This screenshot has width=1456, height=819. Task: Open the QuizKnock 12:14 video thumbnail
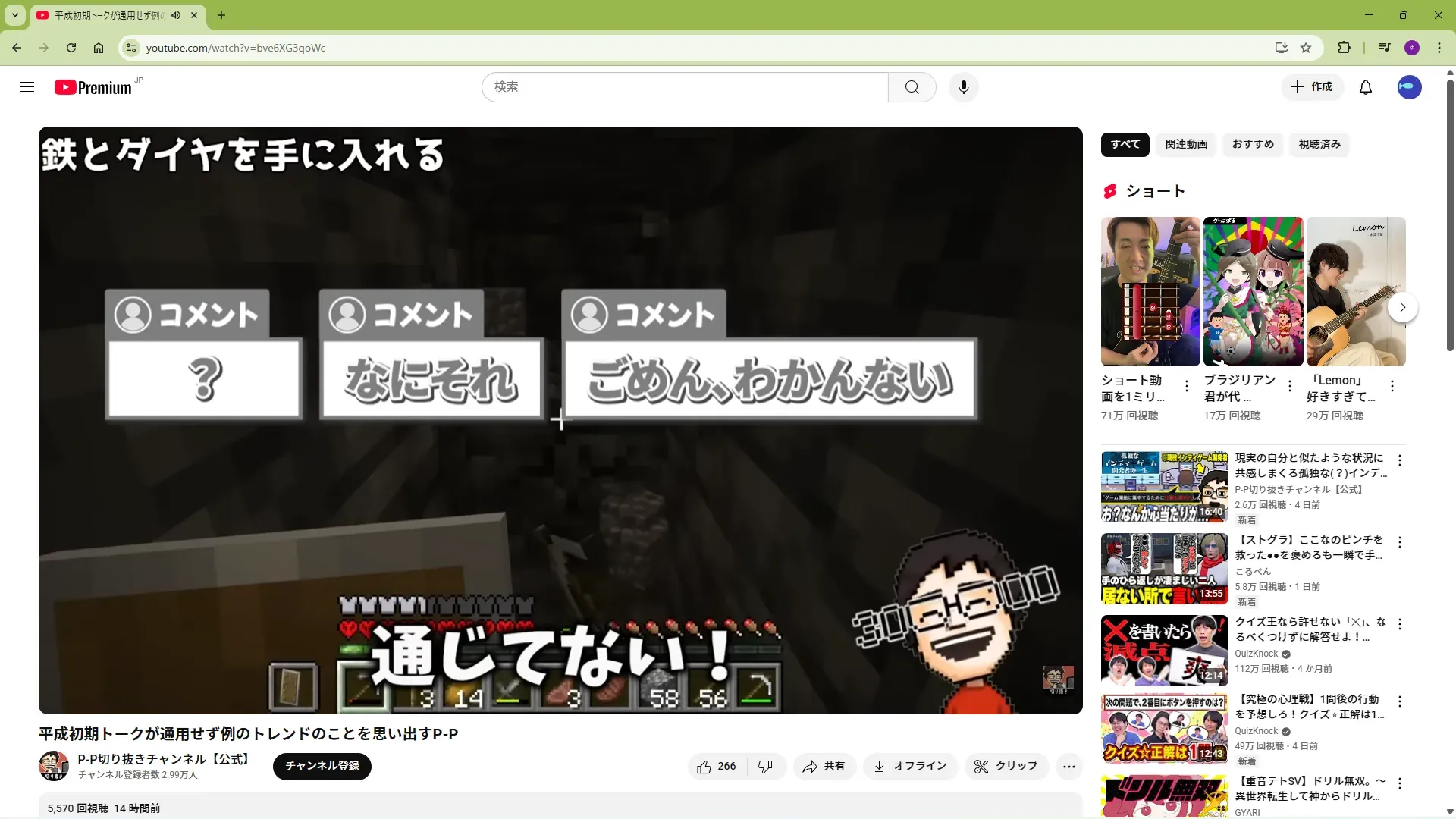[1163, 650]
